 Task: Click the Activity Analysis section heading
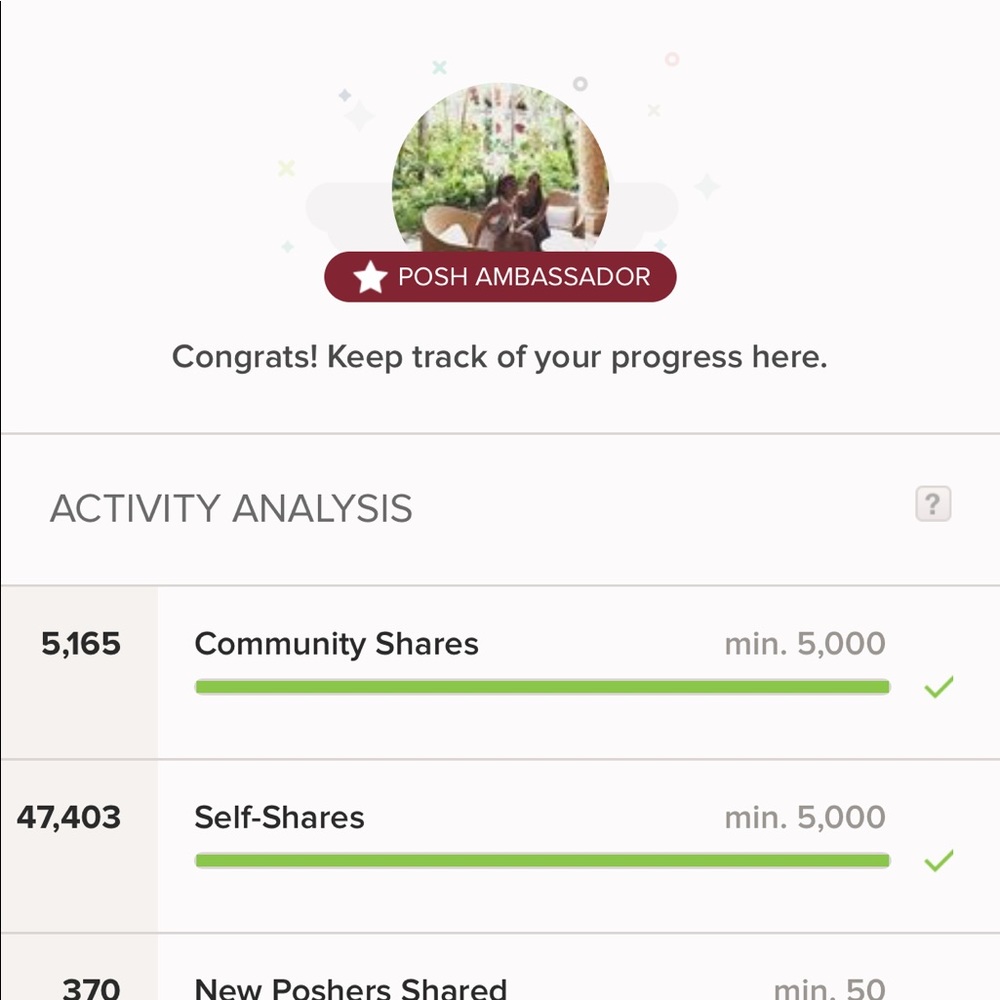[x=231, y=508]
